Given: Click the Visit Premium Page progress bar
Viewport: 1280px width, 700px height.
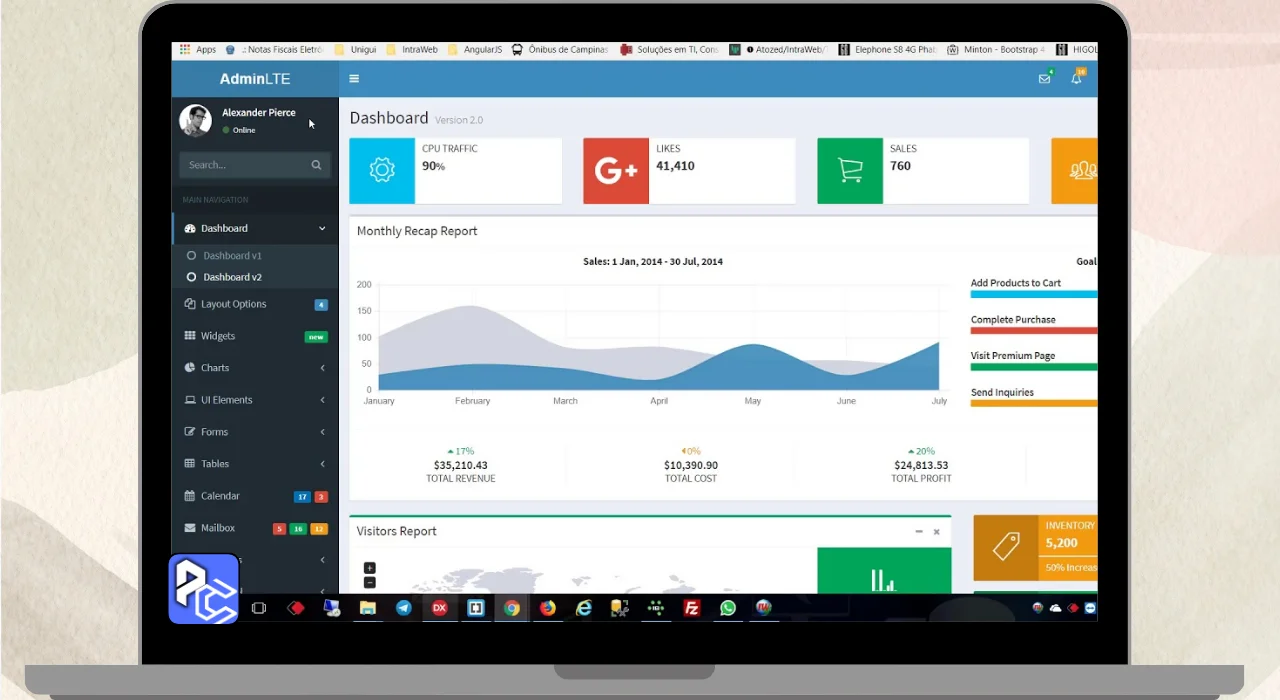Looking at the screenshot, I should pos(1034,367).
